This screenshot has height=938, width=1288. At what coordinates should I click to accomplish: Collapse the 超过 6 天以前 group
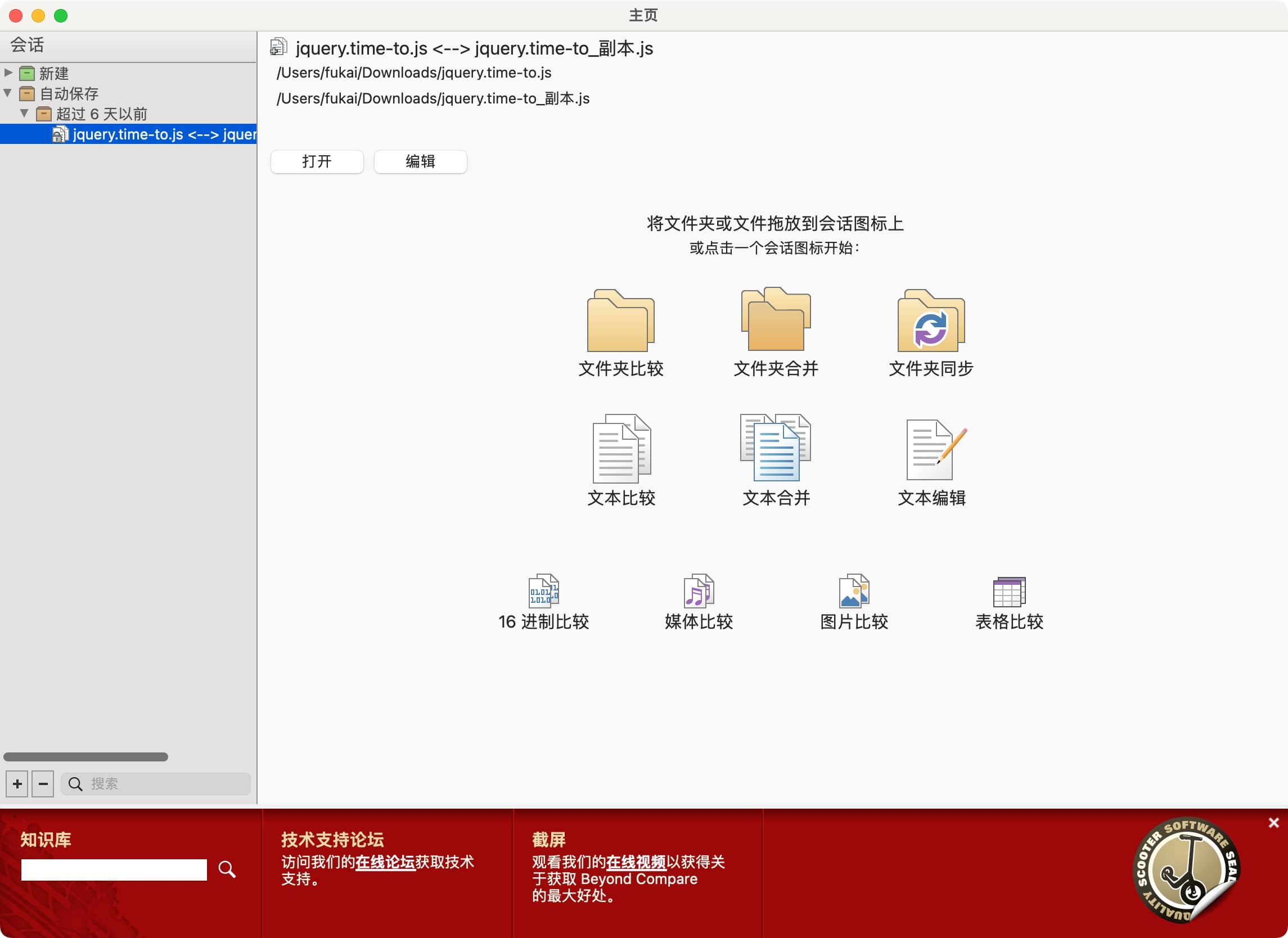click(x=24, y=113)
